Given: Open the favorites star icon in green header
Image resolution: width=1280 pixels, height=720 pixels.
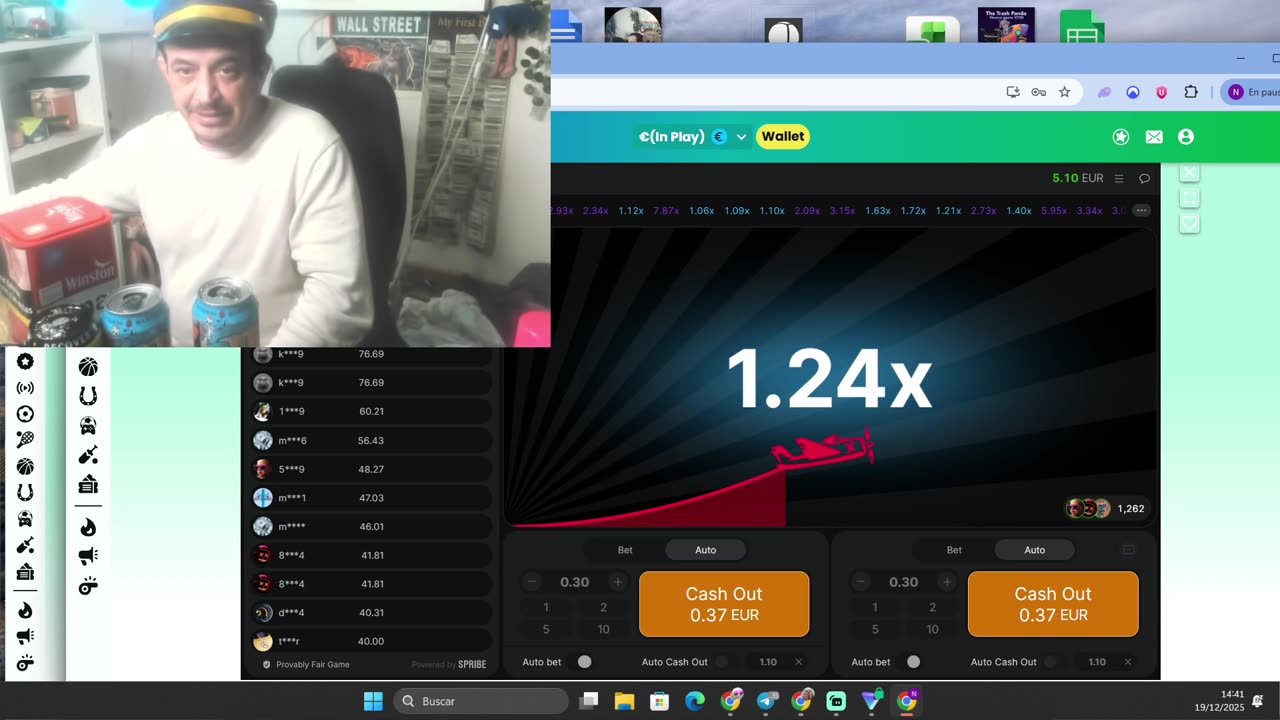Looking at the screenshot, I should (1121, 137).
